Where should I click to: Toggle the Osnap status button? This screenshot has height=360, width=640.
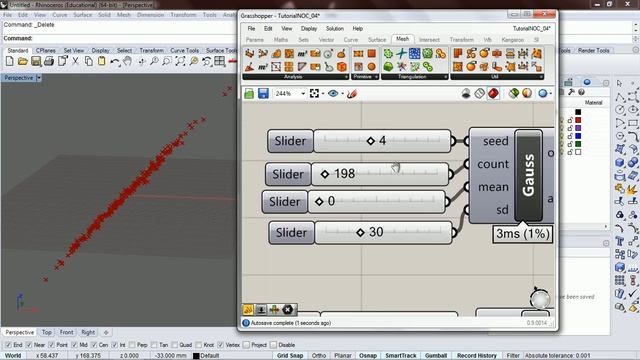pyautogui.click(x=368, y=356)
